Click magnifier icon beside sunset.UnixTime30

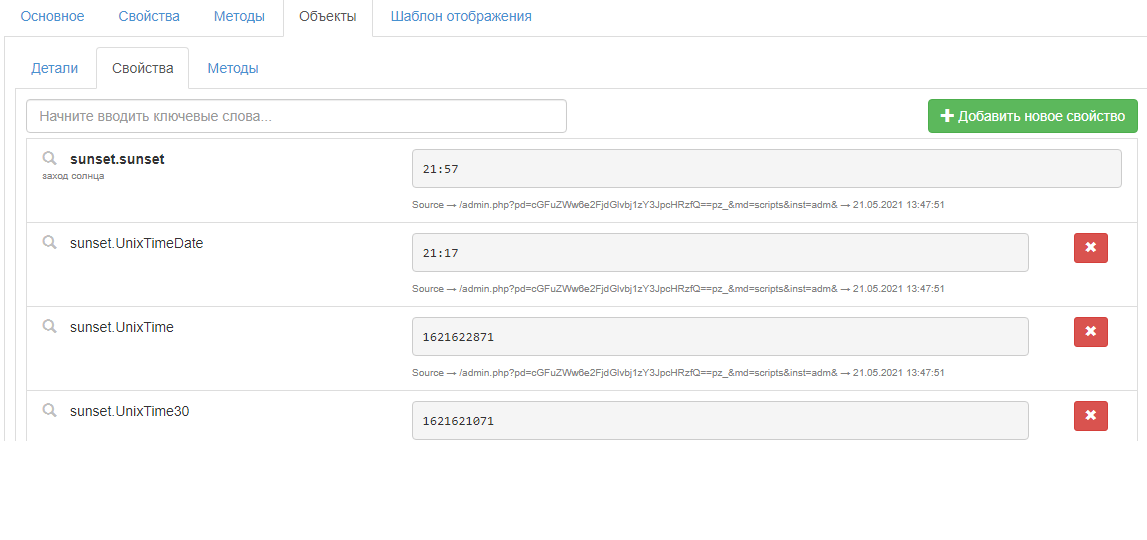point(49,410)
